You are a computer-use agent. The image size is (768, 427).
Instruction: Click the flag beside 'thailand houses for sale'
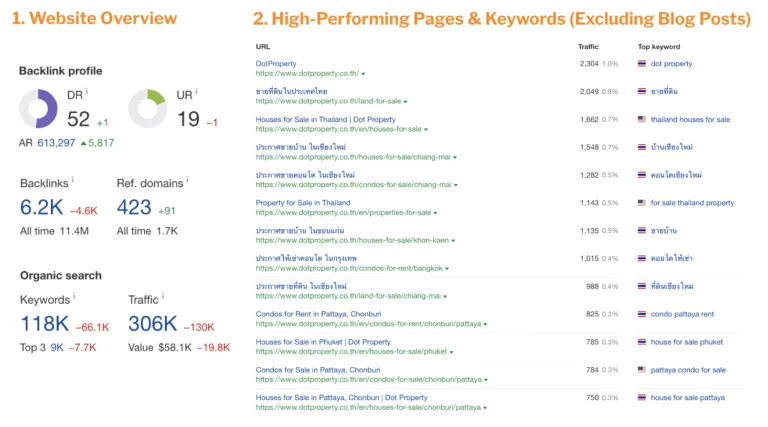pos(642,119)
